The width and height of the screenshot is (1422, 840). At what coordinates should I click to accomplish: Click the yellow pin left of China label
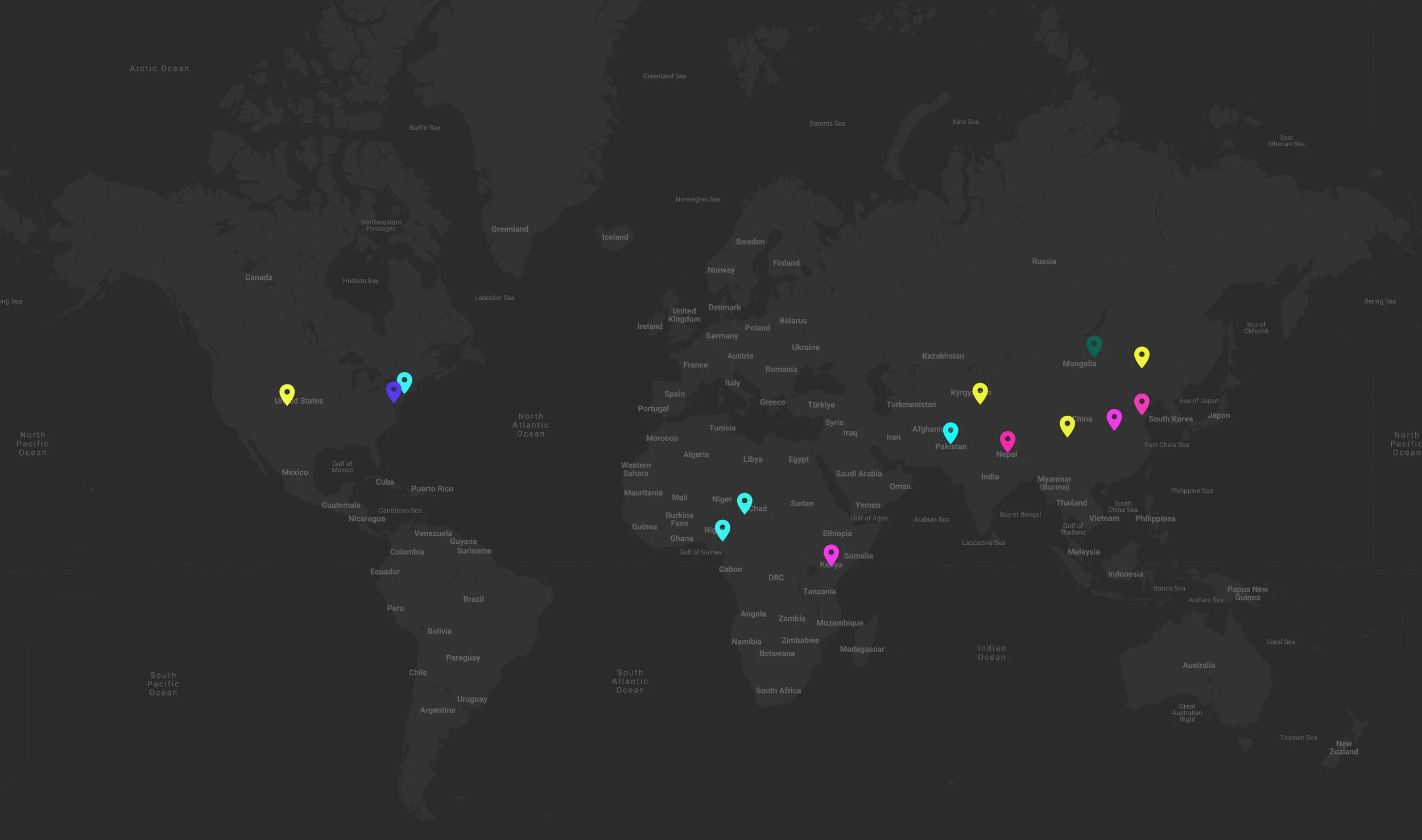(1067, 425)
